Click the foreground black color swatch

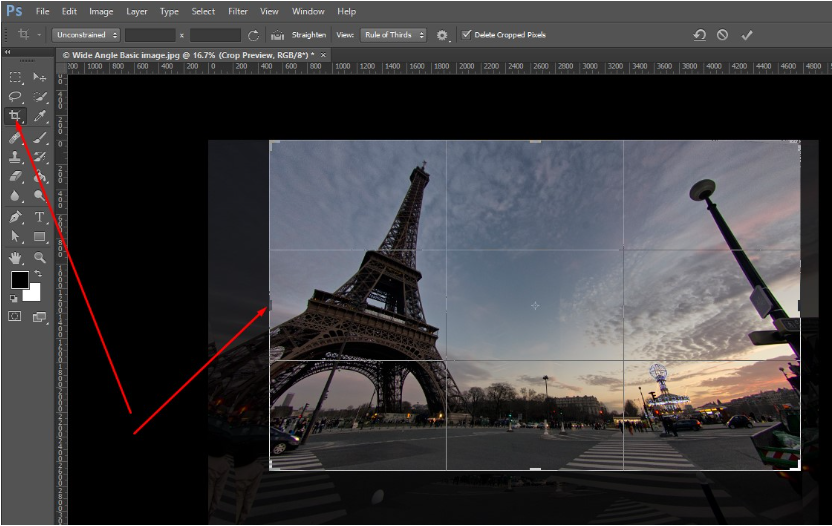(20, 280)
